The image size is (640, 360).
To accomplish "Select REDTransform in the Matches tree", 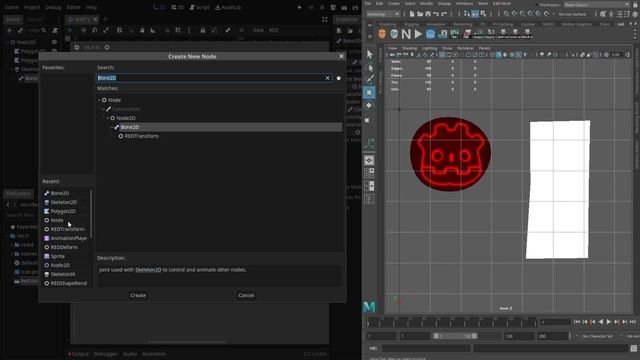I will 142,136.
